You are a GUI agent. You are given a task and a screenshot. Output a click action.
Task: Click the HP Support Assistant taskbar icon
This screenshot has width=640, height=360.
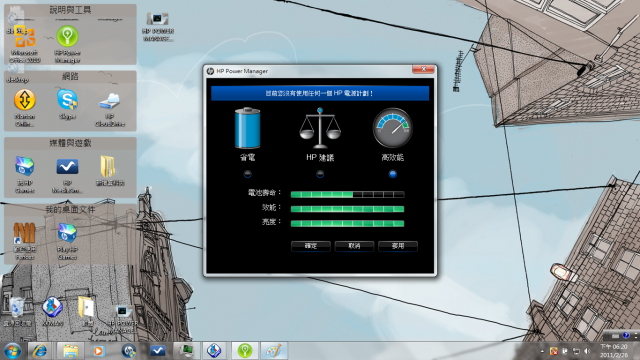click(129, 351)
